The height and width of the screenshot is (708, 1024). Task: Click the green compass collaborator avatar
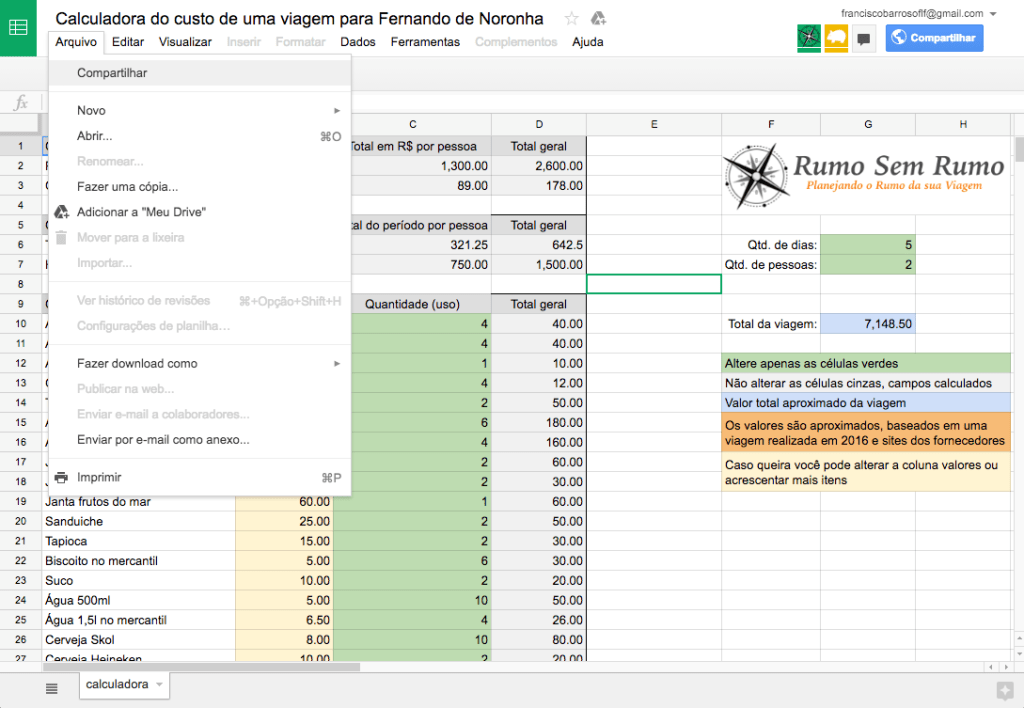pyautogui.click(x=809, y=38)
